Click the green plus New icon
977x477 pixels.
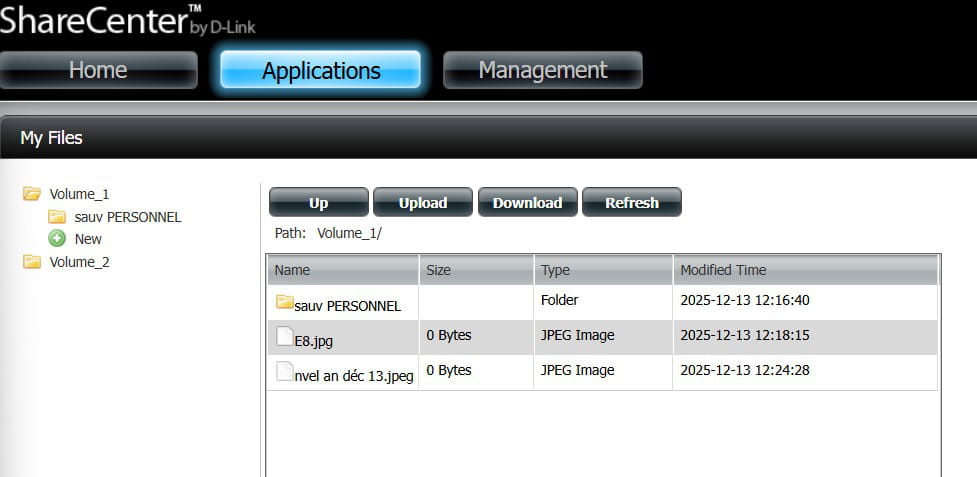tap(57, 239)
